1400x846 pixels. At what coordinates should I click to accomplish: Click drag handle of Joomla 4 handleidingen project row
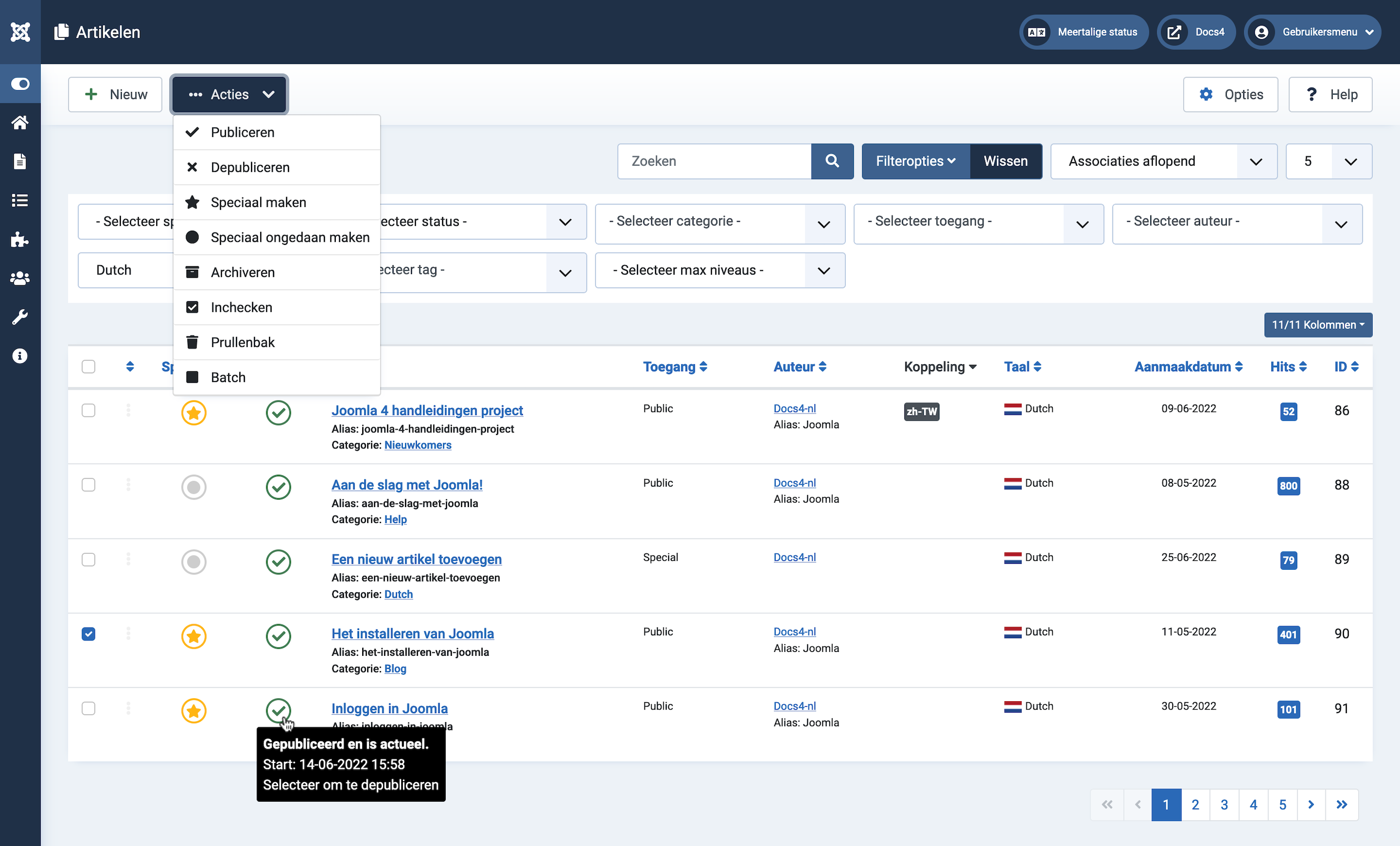coord(128,410)
